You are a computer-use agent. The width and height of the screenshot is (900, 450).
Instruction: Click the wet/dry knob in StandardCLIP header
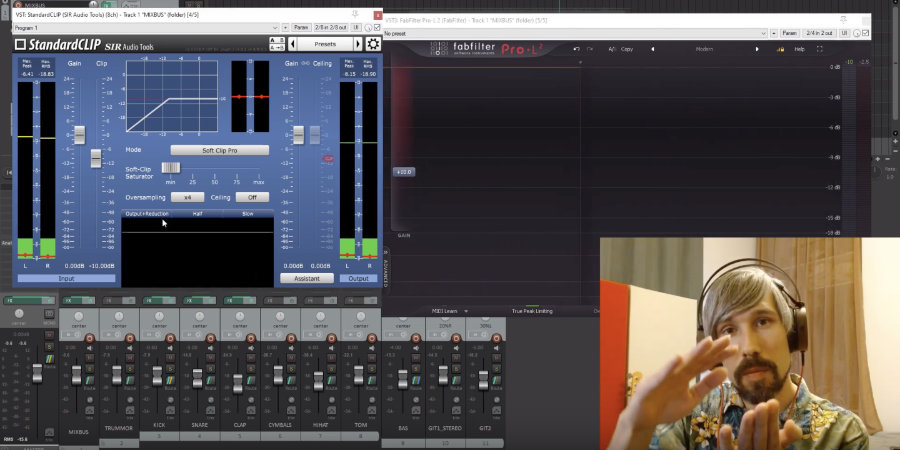pyautogui.click(x=368, y=28)
